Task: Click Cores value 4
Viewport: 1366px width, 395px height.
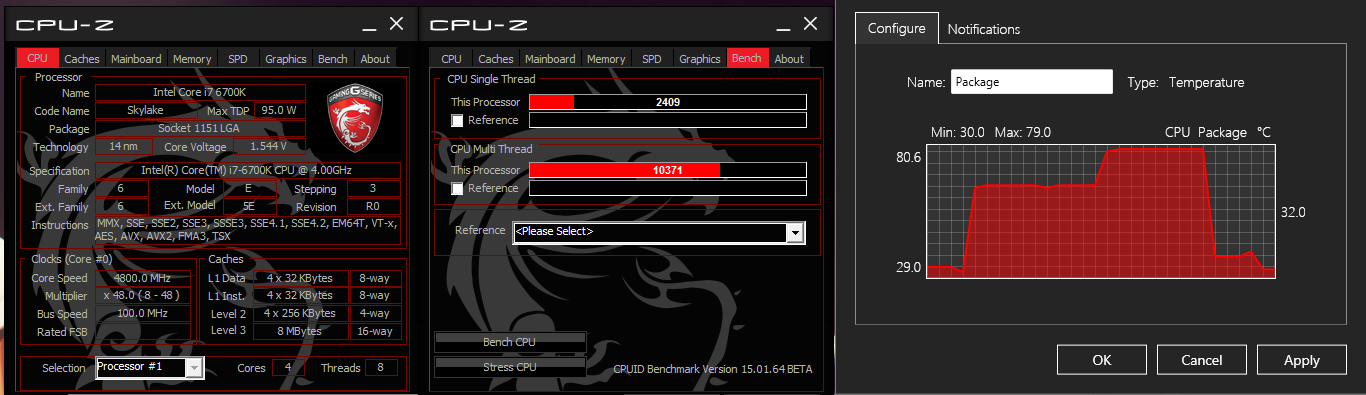Action: 289,368
